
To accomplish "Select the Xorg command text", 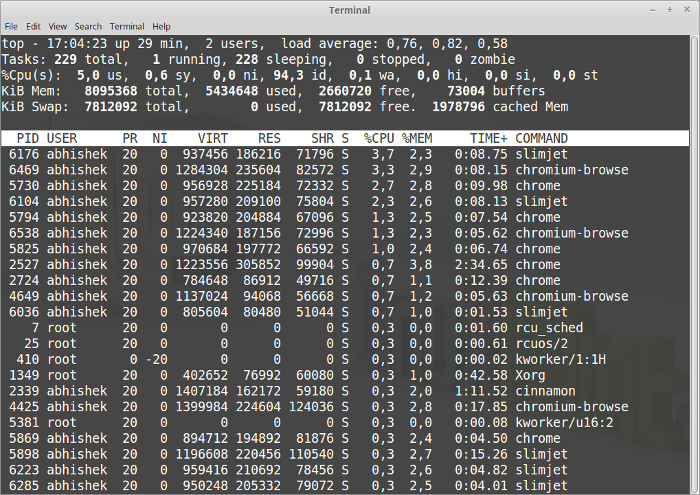I will pos(530,375).
